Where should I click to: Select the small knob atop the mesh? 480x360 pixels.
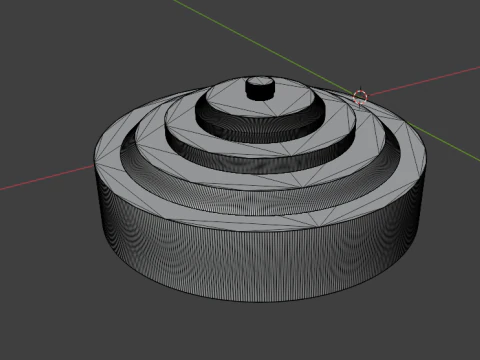tap(260, 88)
